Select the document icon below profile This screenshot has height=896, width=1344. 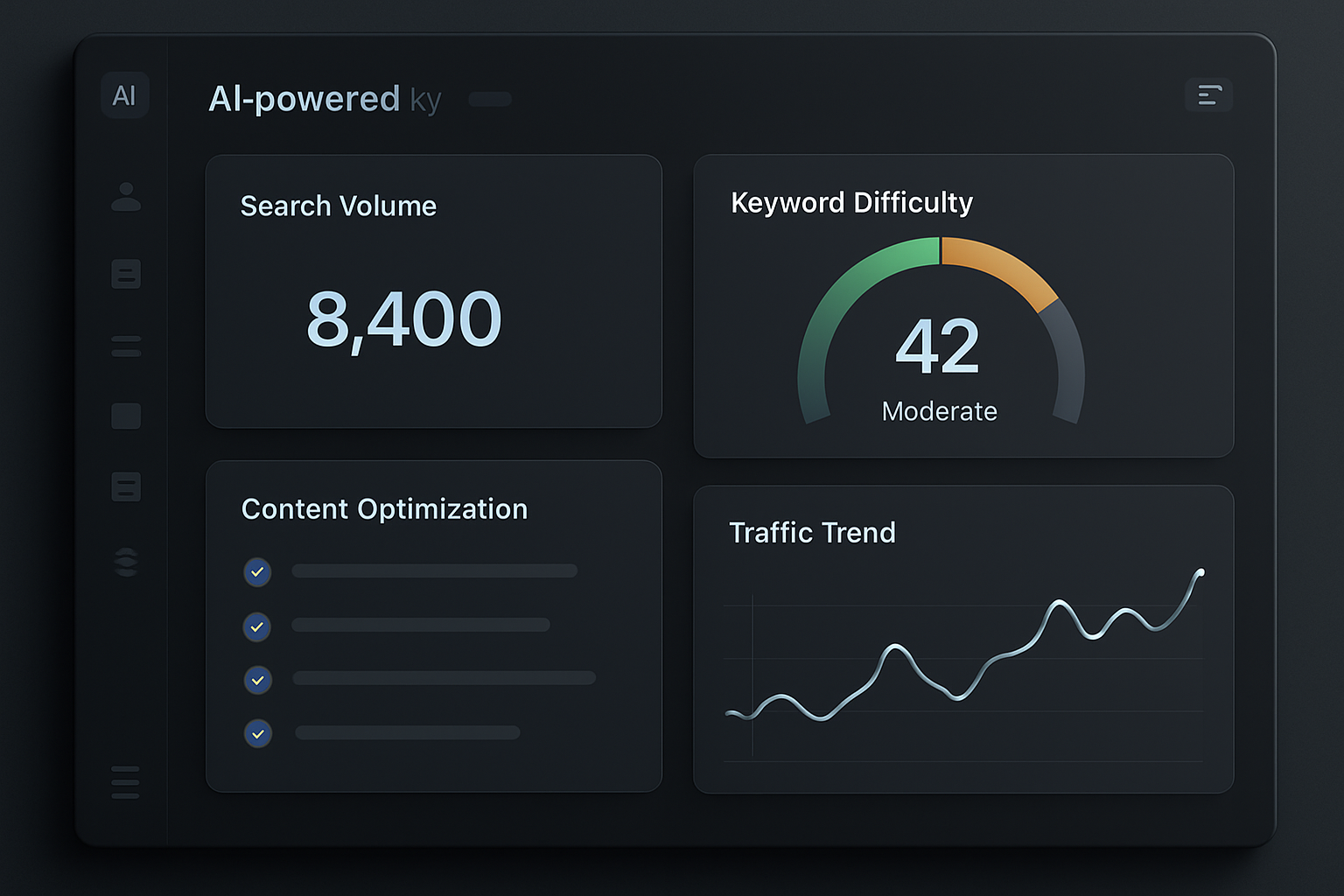click(126, 274)
